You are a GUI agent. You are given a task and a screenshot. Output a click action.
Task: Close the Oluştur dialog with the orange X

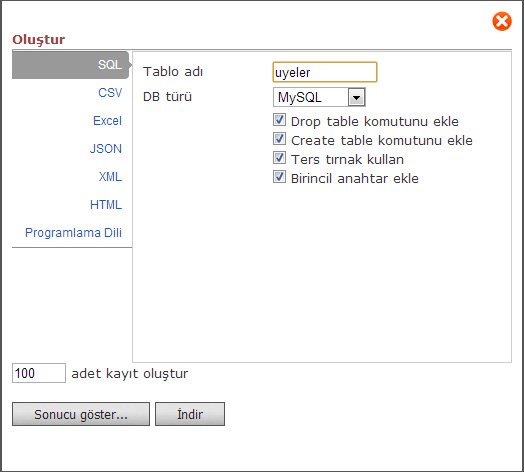pyautogui.click(x=502, y=21)
